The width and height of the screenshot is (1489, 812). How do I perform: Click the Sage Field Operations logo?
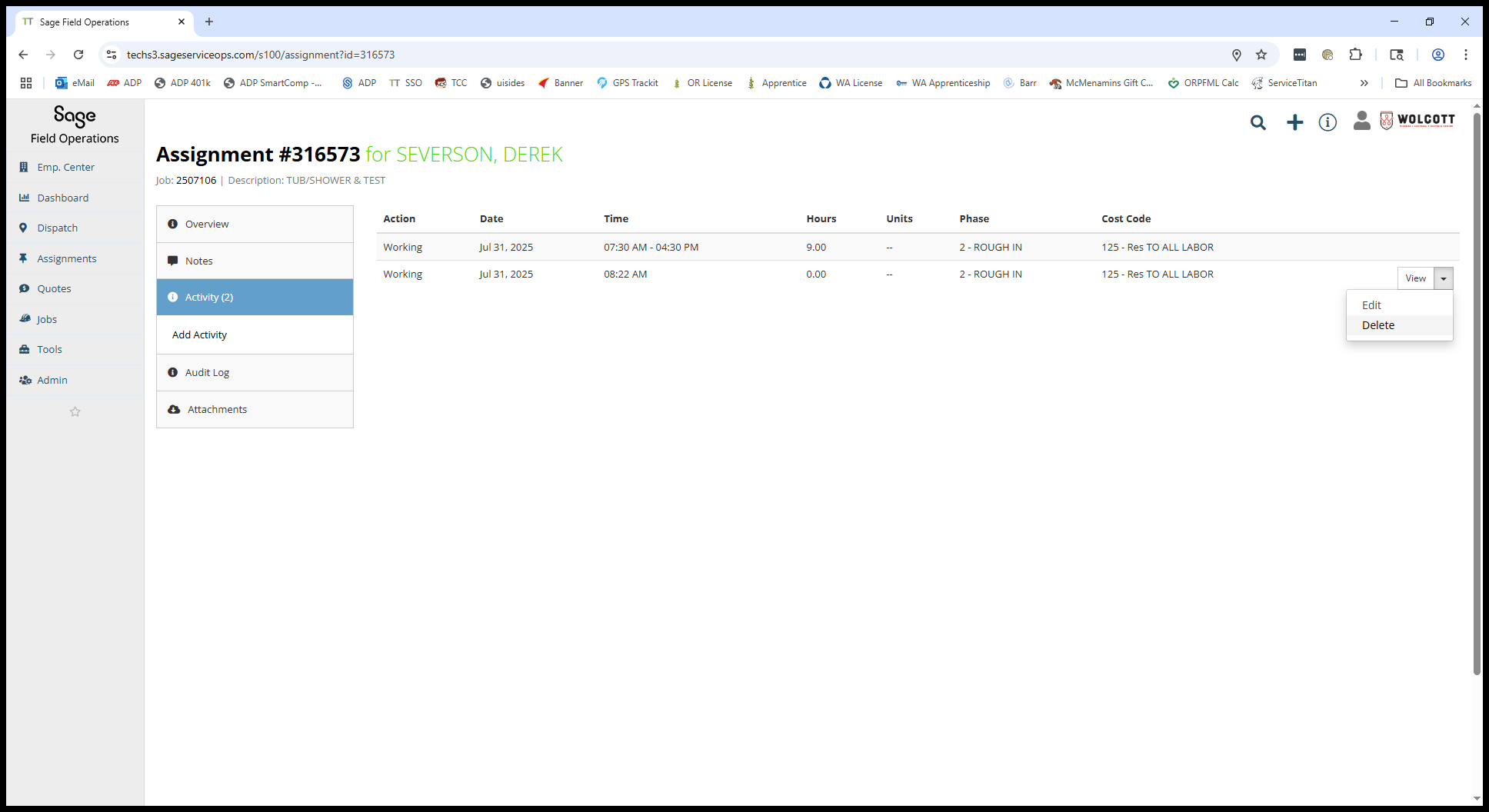point(75,125)
